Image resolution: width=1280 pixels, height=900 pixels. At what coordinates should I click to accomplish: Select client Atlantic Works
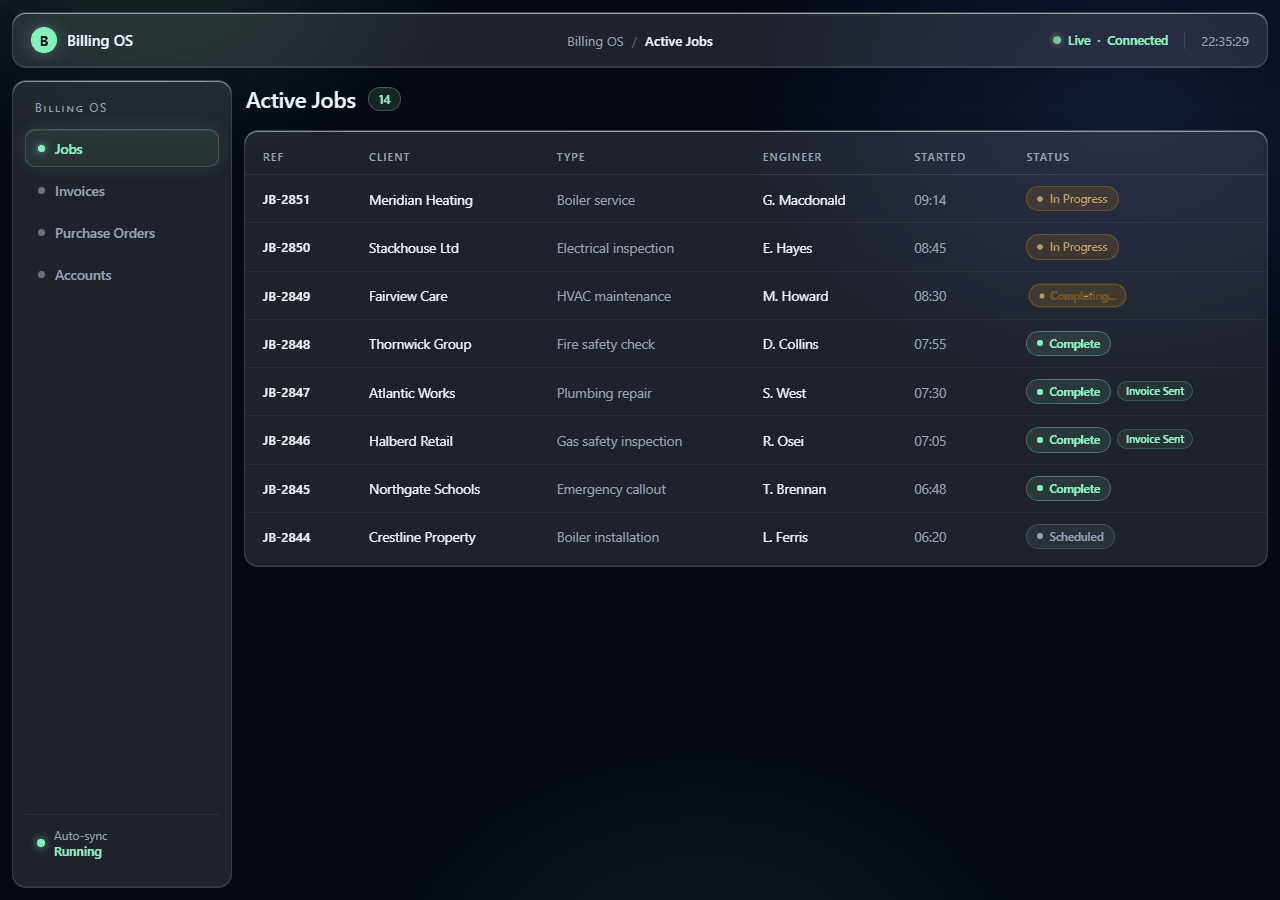(x=412, y=393)
